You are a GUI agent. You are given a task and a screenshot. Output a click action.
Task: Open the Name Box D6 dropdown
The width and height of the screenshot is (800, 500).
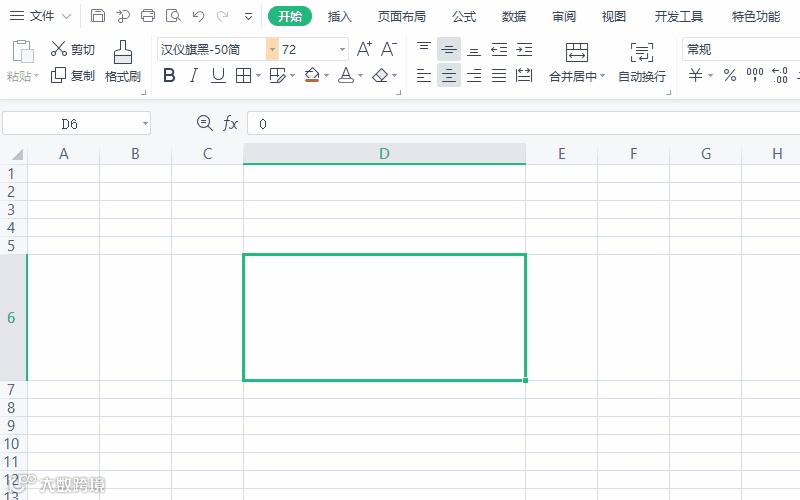point(145,123)
